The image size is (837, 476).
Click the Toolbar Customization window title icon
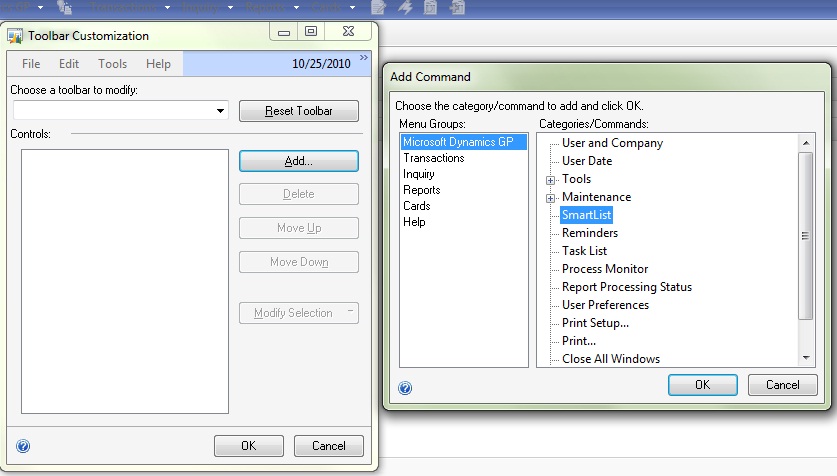pyautogui.click(x=15, y=36)
